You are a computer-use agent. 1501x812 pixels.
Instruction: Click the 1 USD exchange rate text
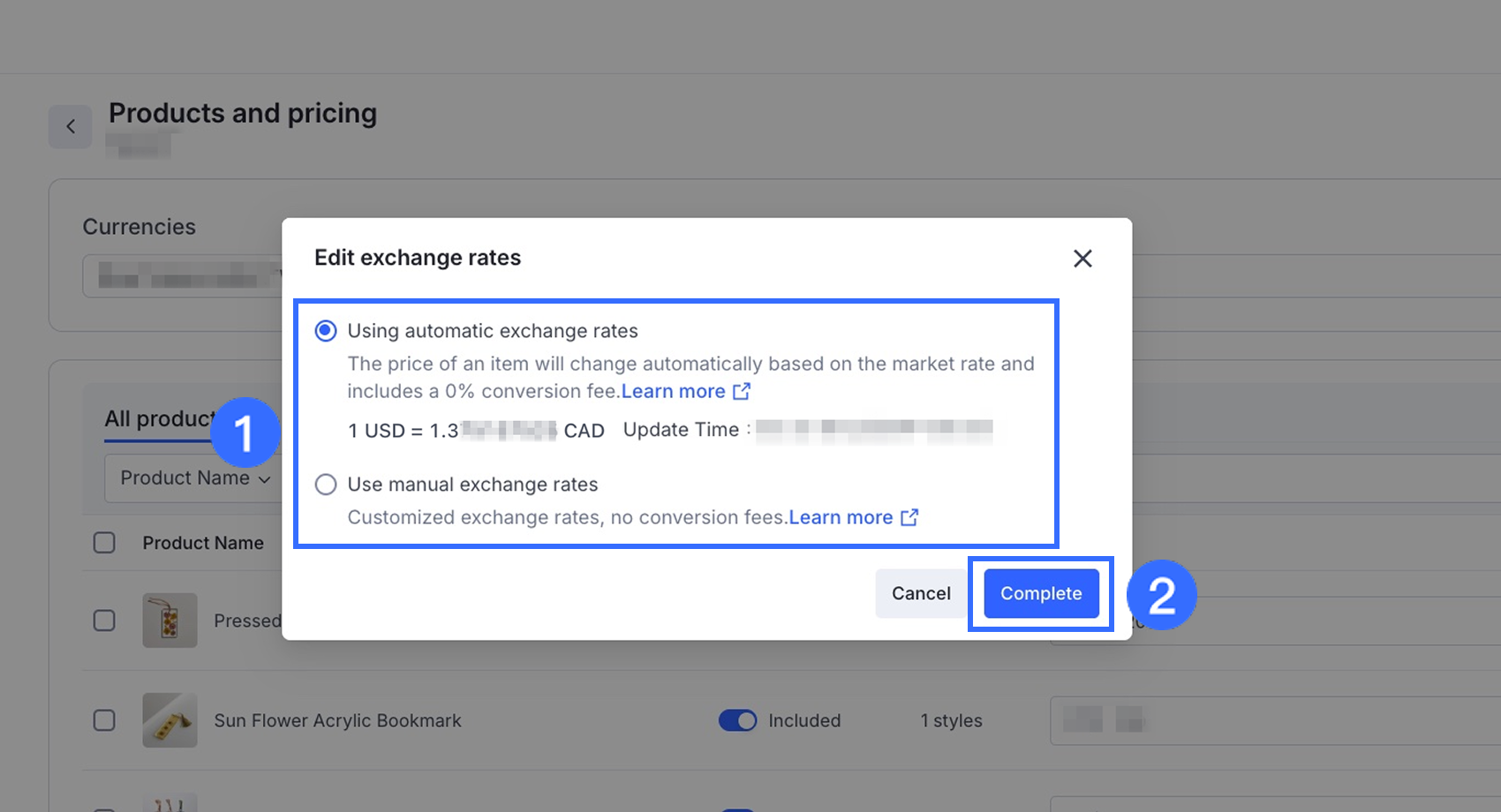[476, 431]
